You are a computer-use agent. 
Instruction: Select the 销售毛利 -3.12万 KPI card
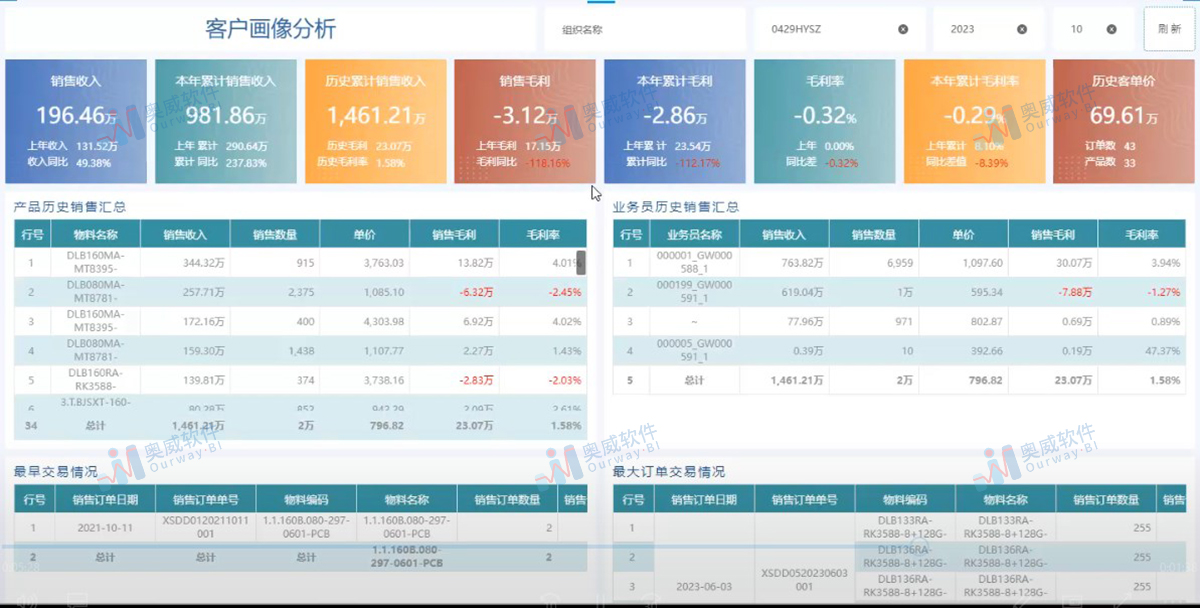point(525,122)
